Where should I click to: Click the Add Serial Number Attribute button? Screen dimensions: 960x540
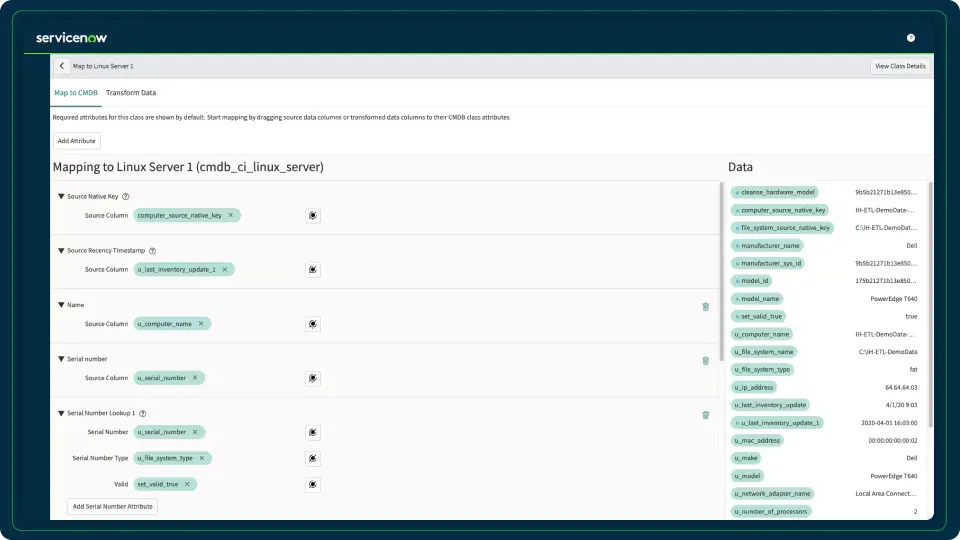112,506
